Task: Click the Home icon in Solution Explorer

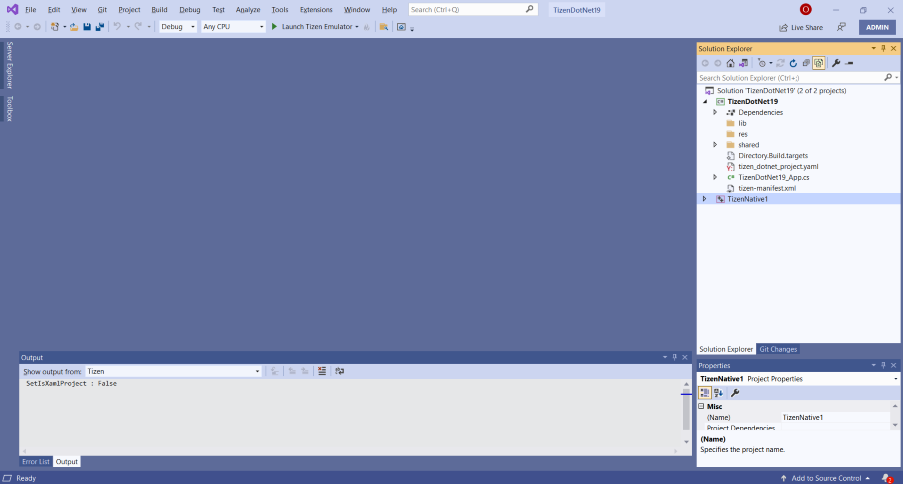Action: (730, 63)
